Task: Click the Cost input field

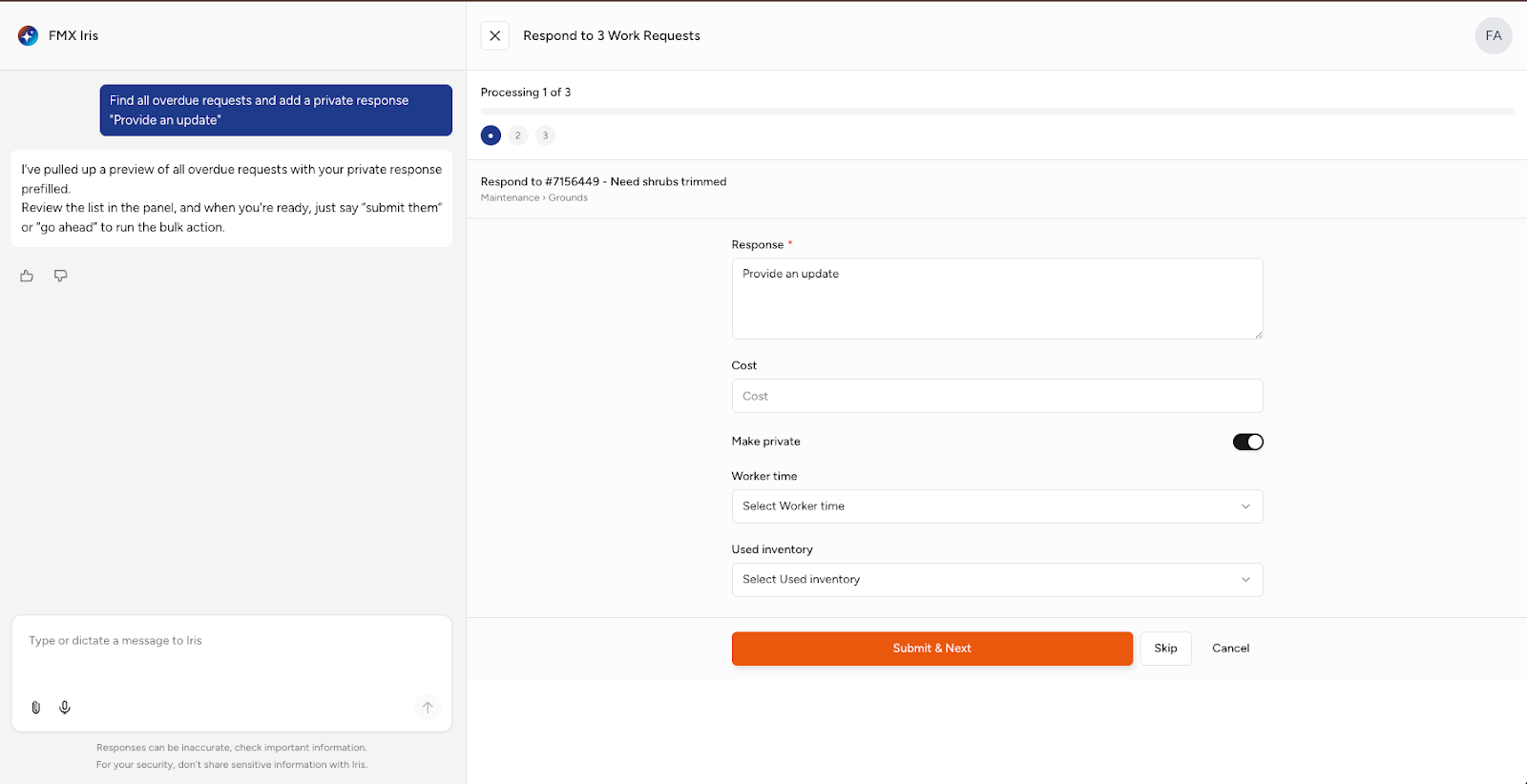Action: (x=996, y=396)
